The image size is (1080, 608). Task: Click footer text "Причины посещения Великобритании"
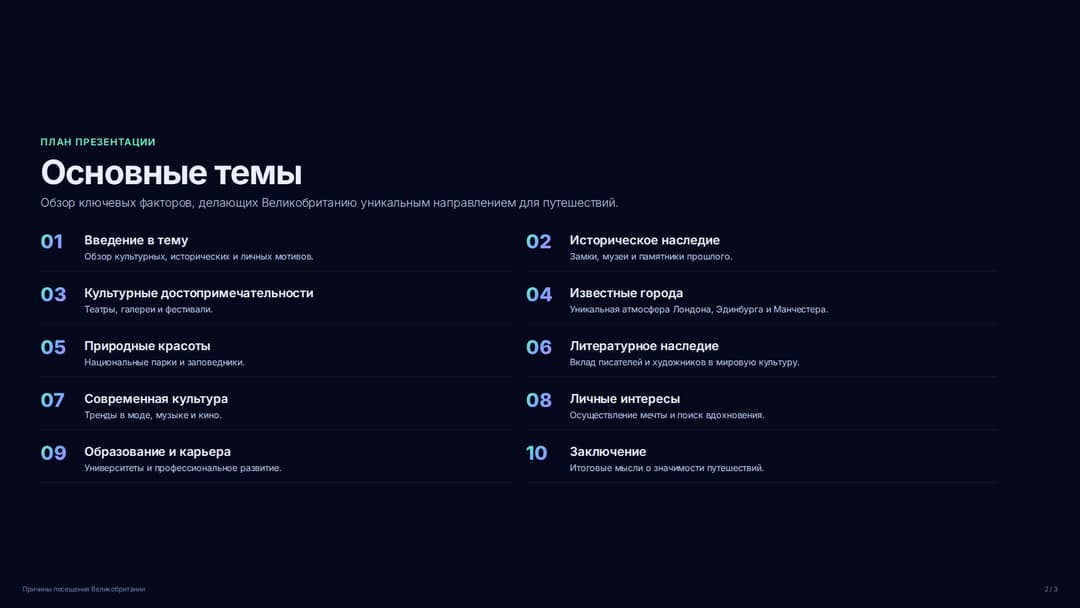coord(83,589)
